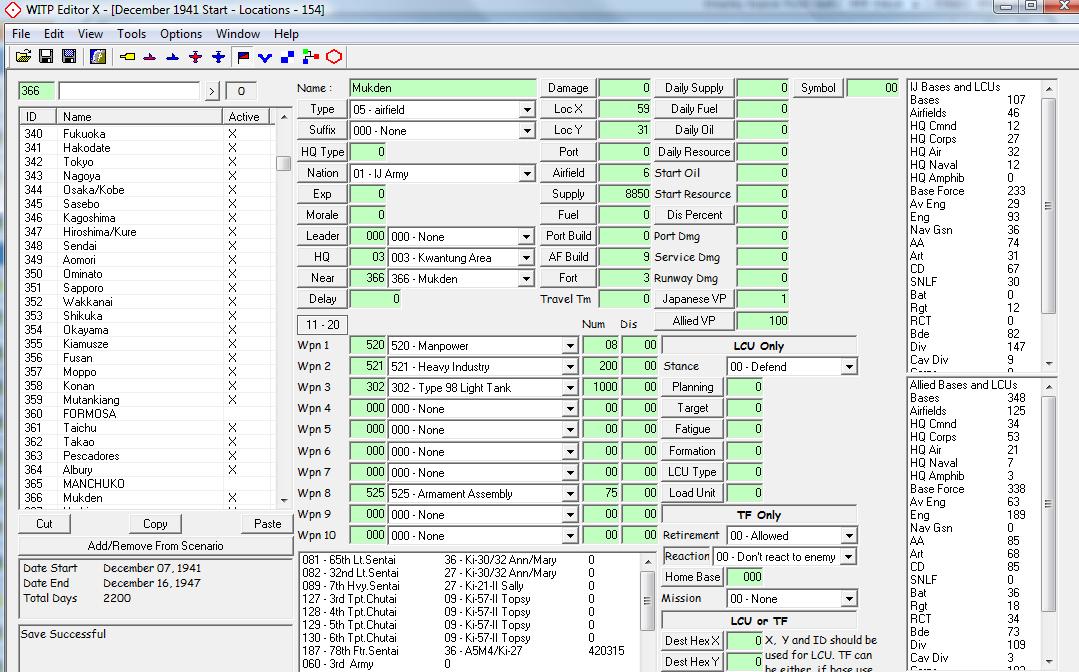
Task: Open the Stance dropdown showing 00 - Defend
Action: click(848, 367)
